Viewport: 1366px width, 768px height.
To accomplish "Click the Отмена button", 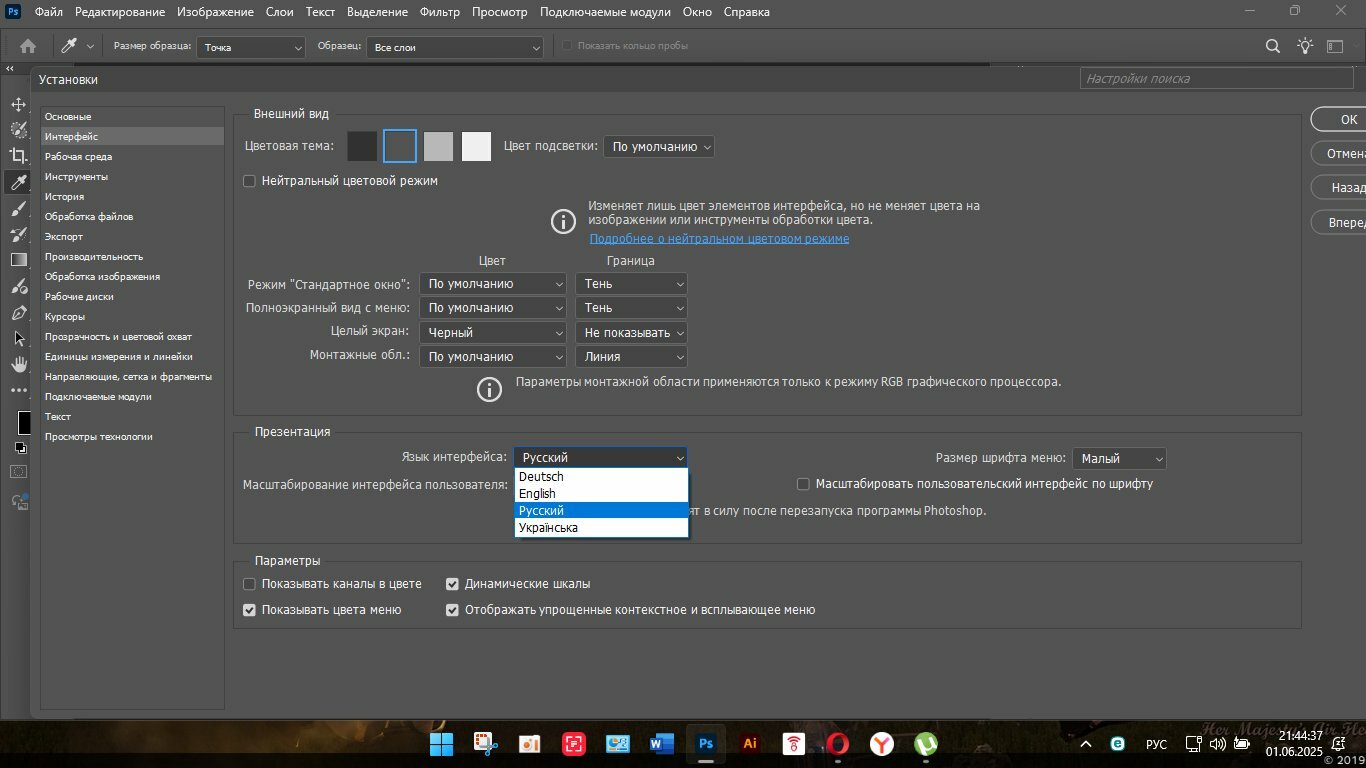I will [1340, 153].
